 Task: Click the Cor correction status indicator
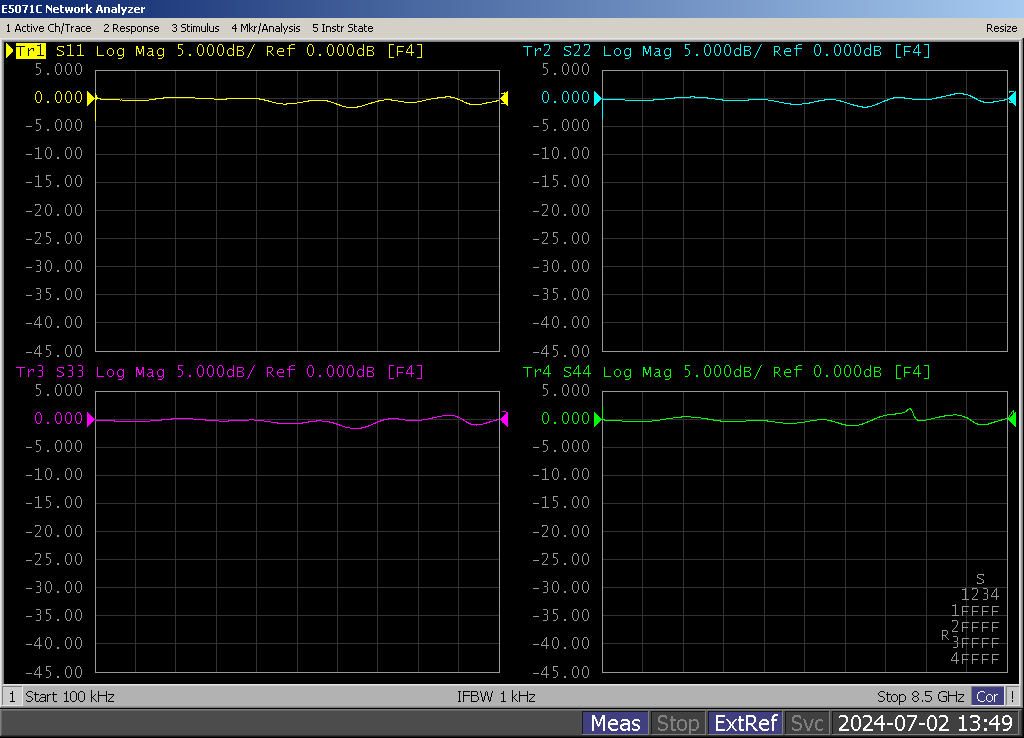click(x=987, y=696)
